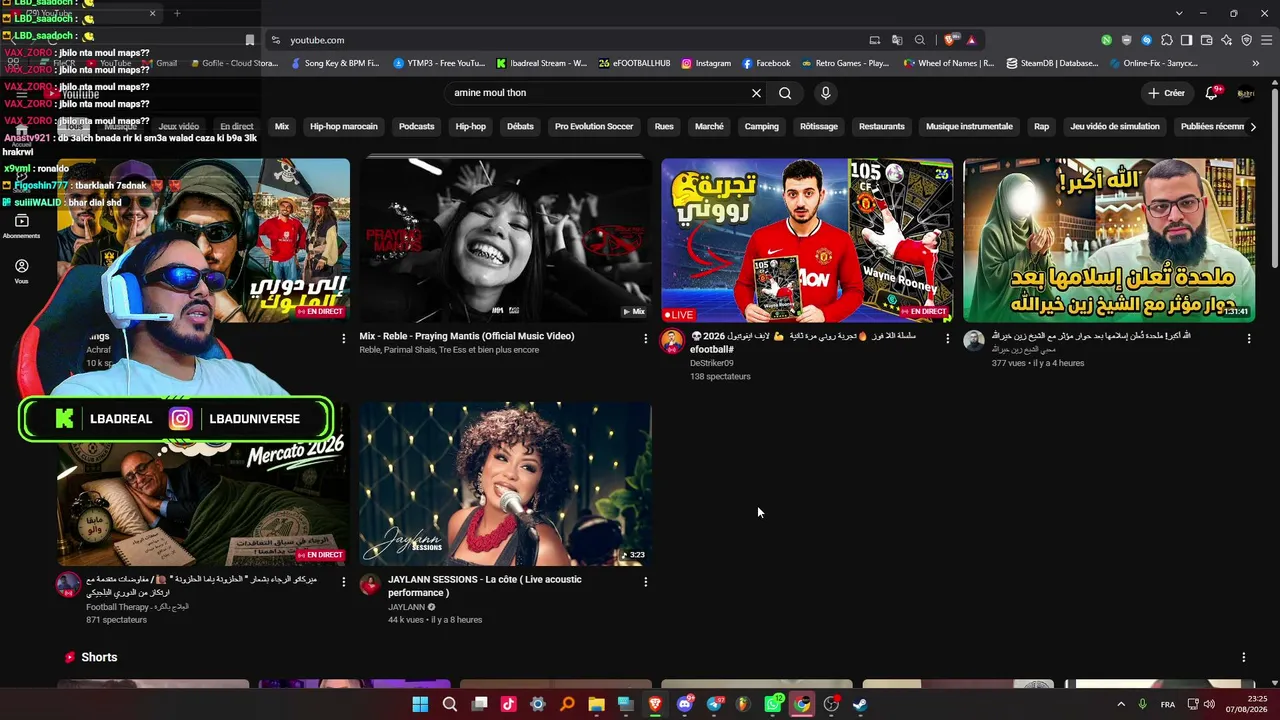Open the YouTube account avatar menu
Image resolution: width=1280 pixels, height=720 pixels.
1246,93
